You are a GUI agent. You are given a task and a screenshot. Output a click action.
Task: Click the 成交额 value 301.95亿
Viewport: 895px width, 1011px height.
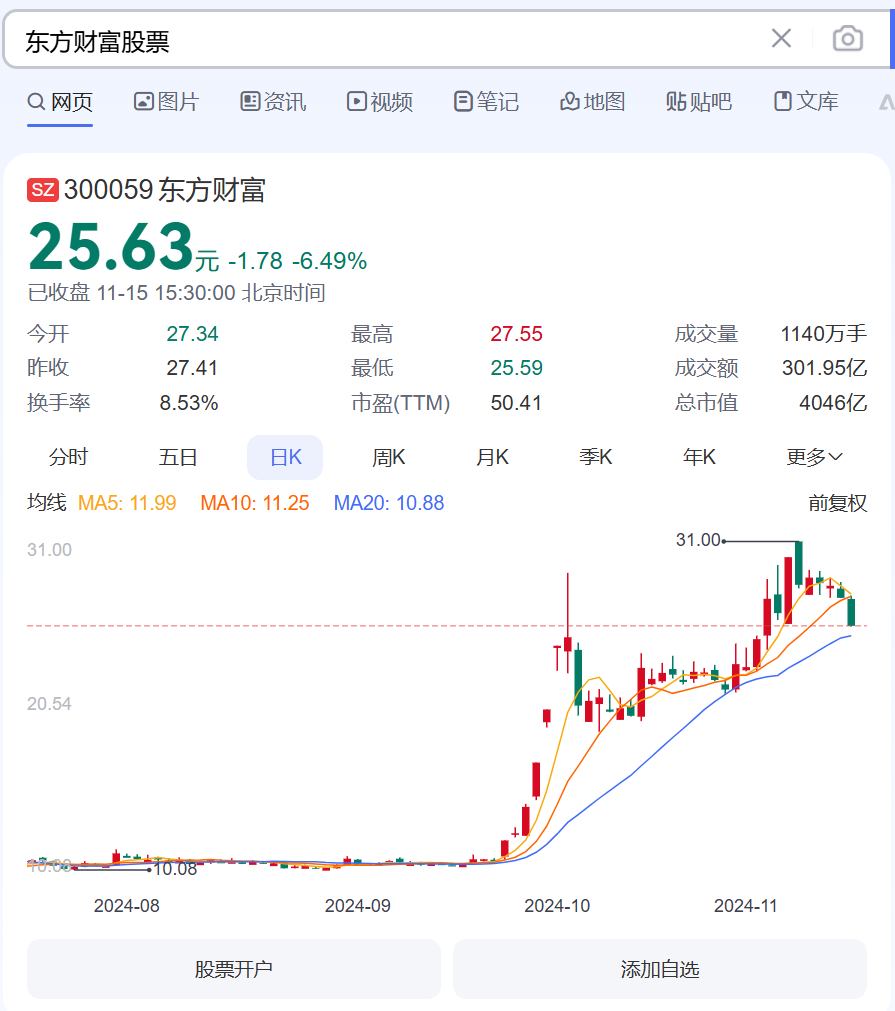coord(825,368)
